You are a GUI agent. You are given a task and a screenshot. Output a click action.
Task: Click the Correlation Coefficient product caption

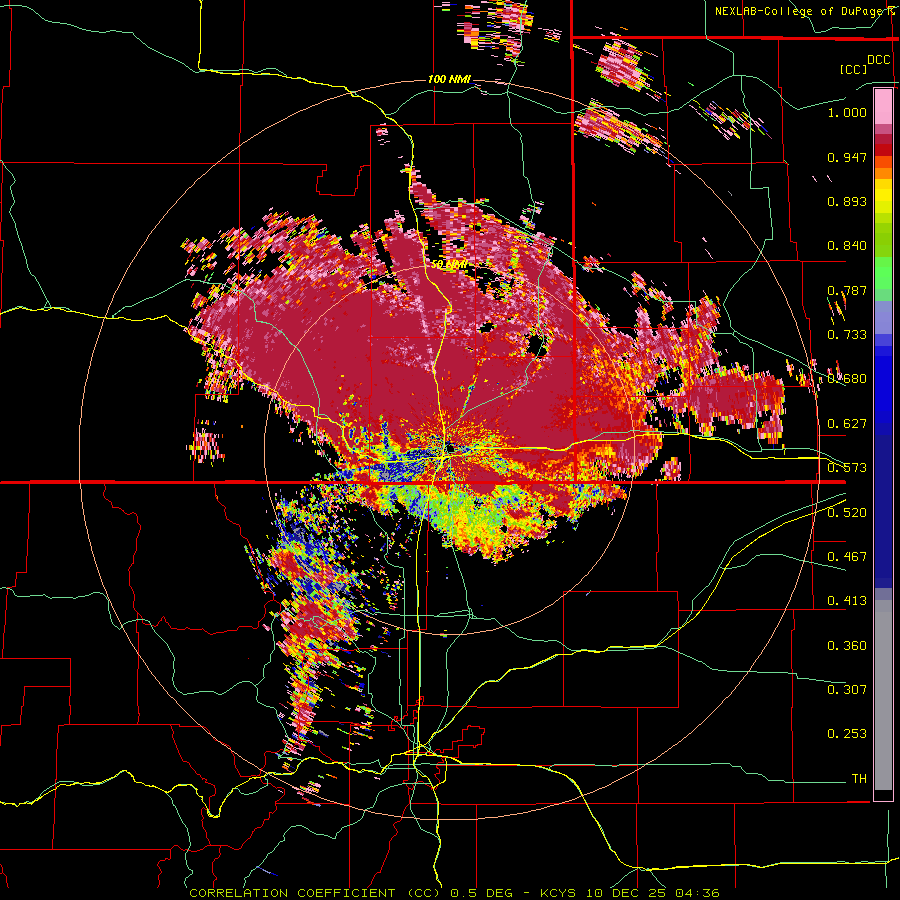pos(454,893)
